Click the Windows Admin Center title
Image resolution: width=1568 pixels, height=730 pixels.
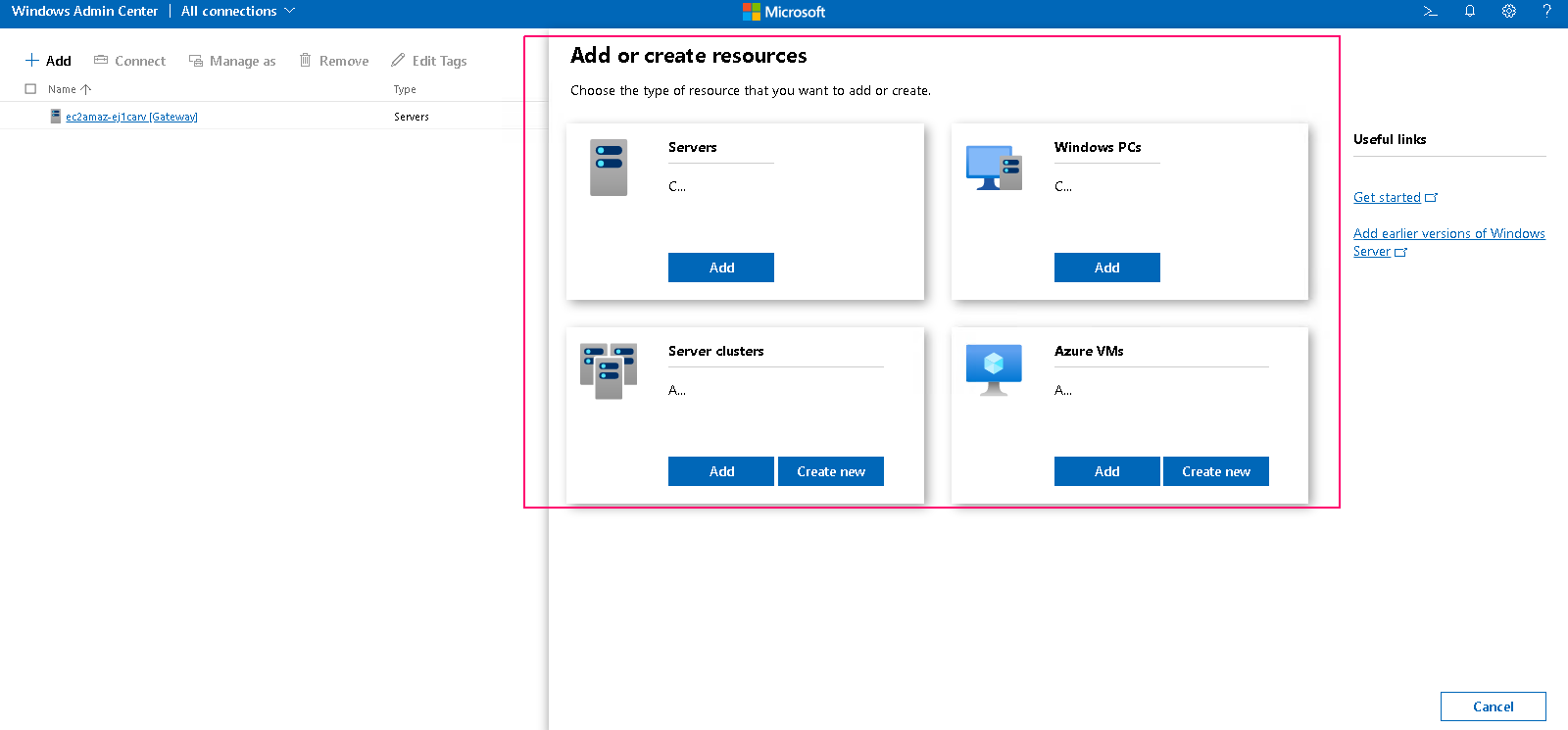point(84,12)
